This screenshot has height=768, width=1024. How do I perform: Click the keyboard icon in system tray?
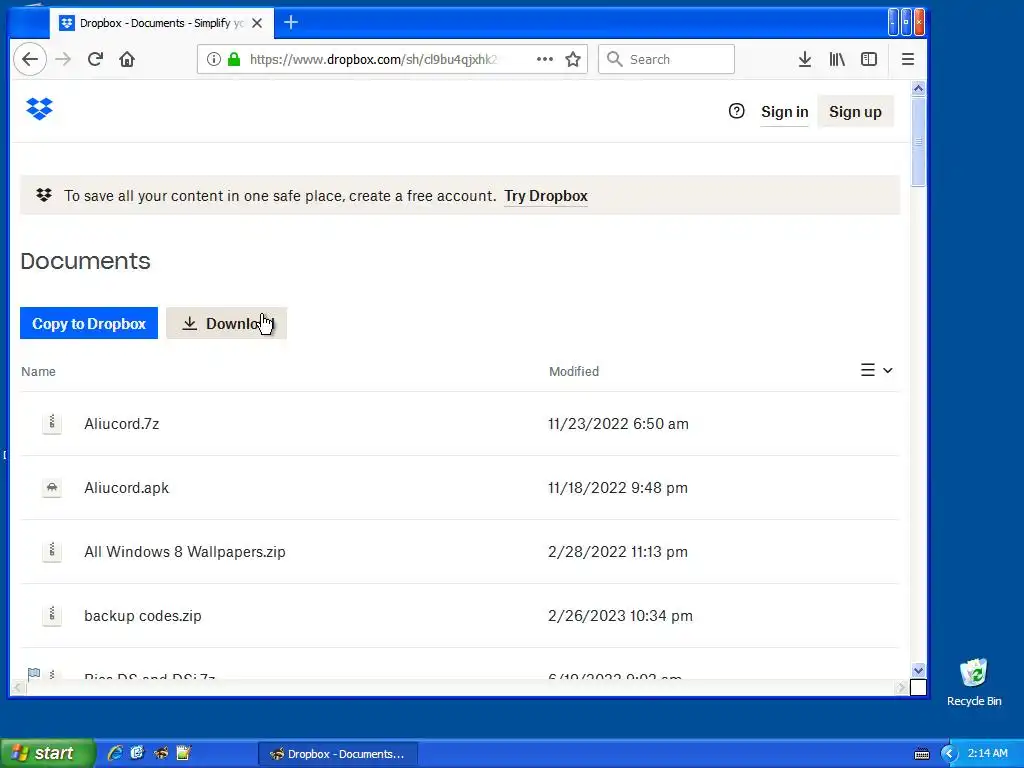(x=921, y=754)
